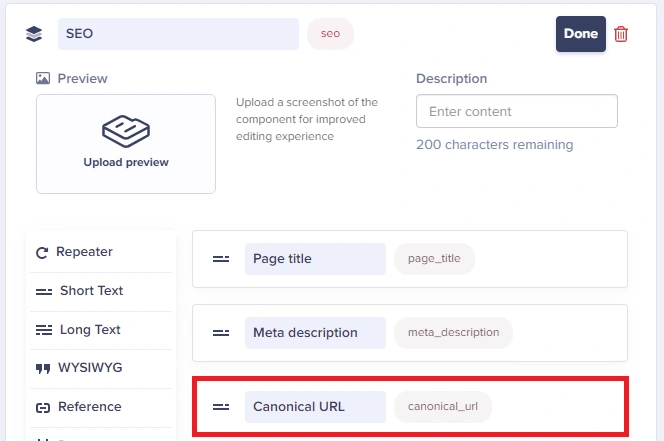Image resolution: width=664 pixels, height=441 pixels.
Task: Edit the Meta description field name
Action: point(314,333)
